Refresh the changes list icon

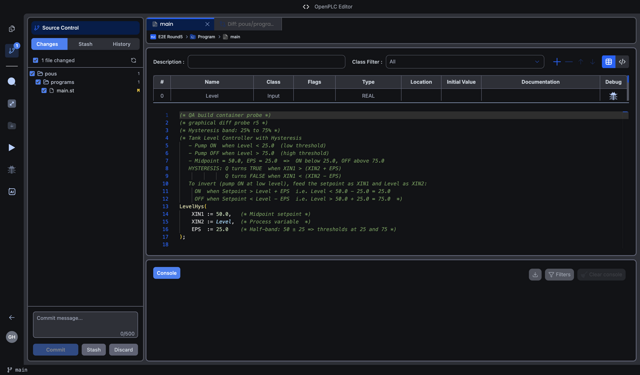[x=133, y=60]
